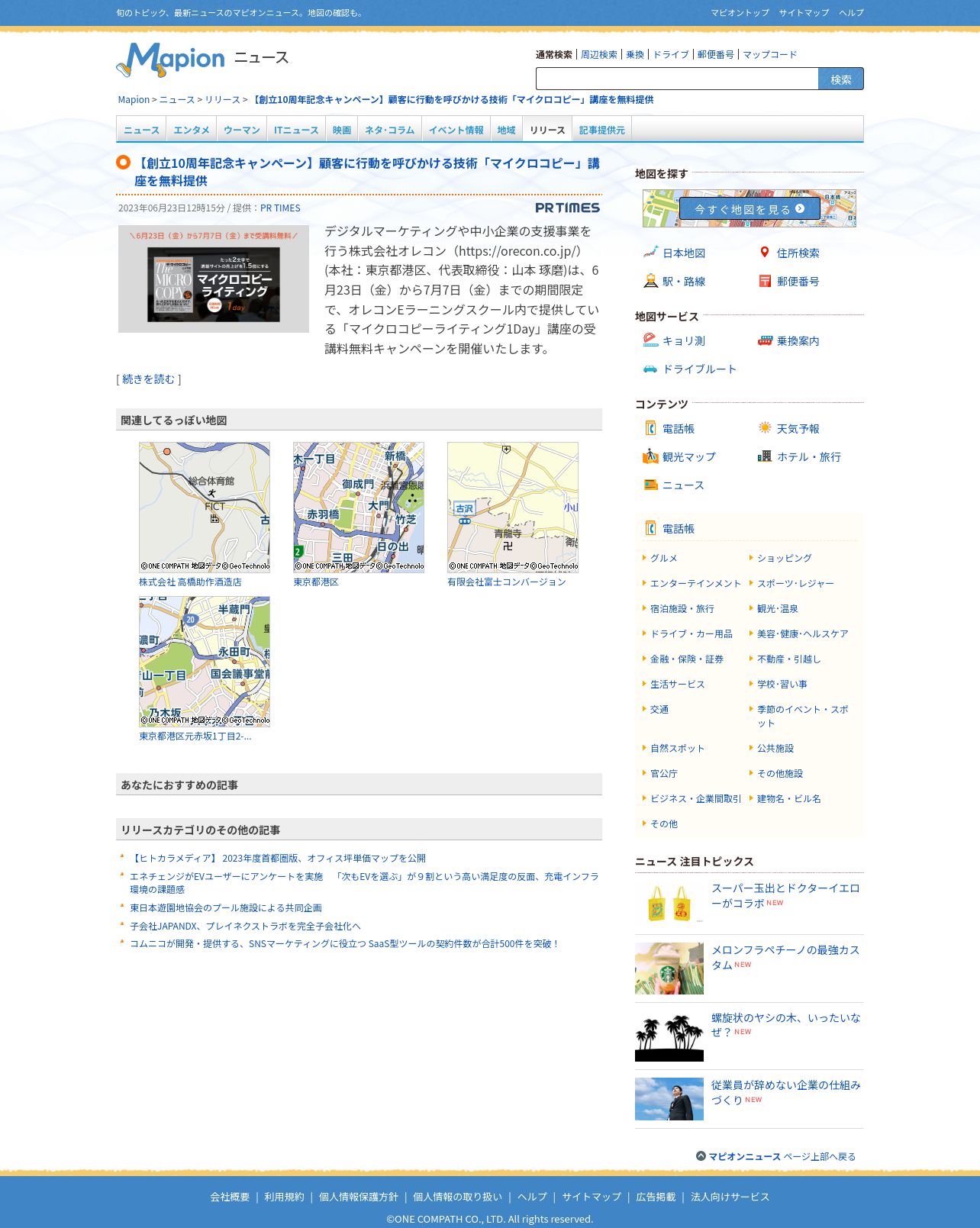Click the 公共施設 category link
The width and height of the screenshot is (980, 1228).
775,748
